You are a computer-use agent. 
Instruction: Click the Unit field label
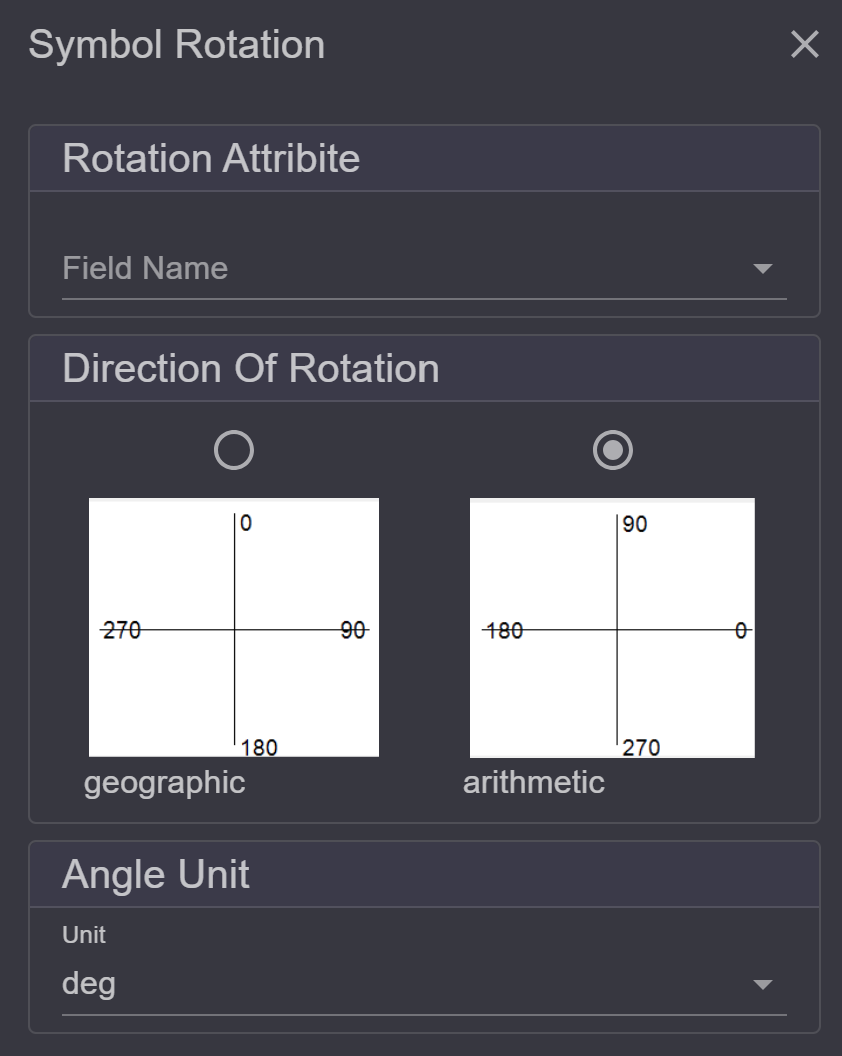tap(84, 935)
